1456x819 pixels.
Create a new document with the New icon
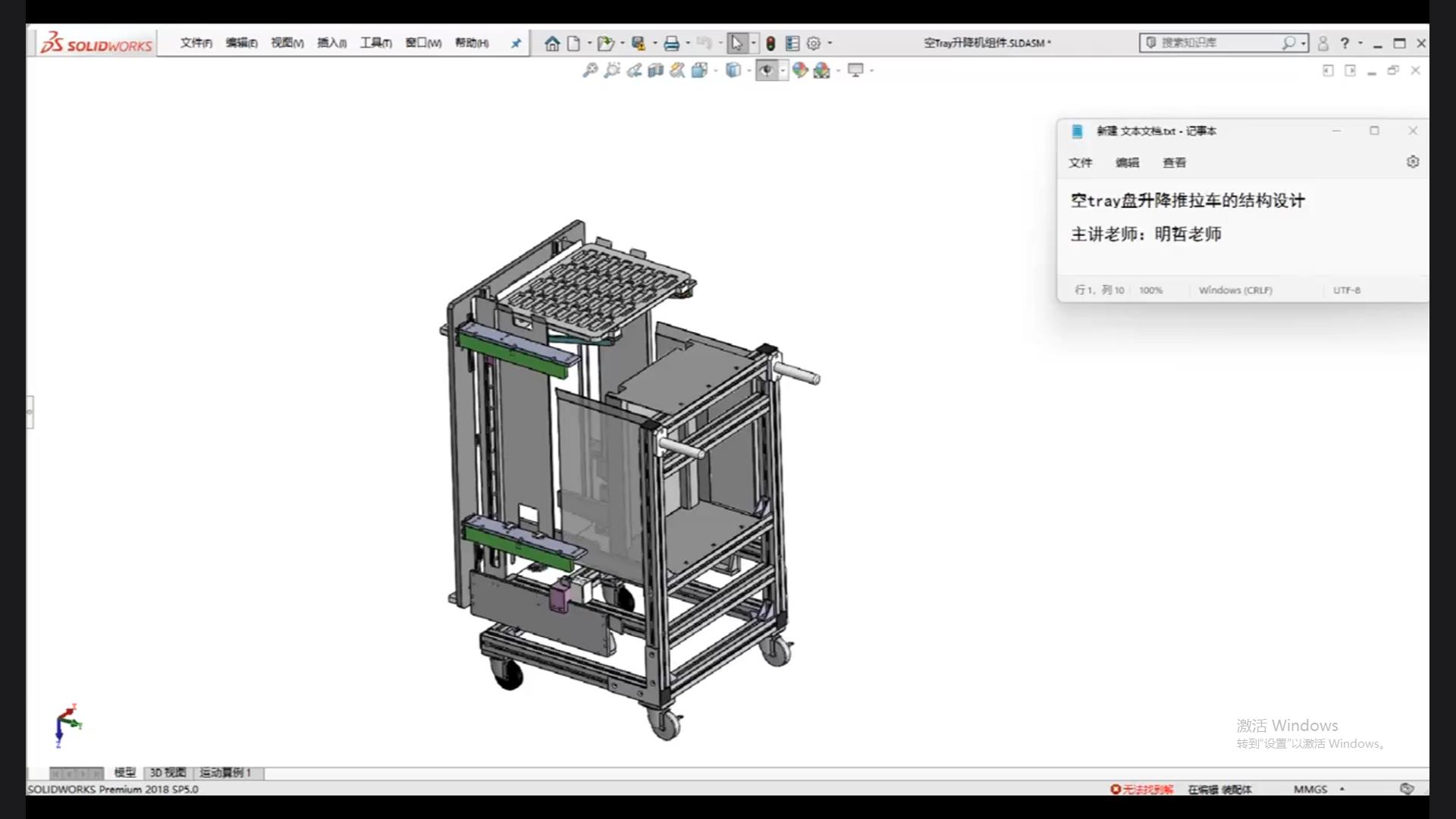pyautogui.click(x=574, y=43)
